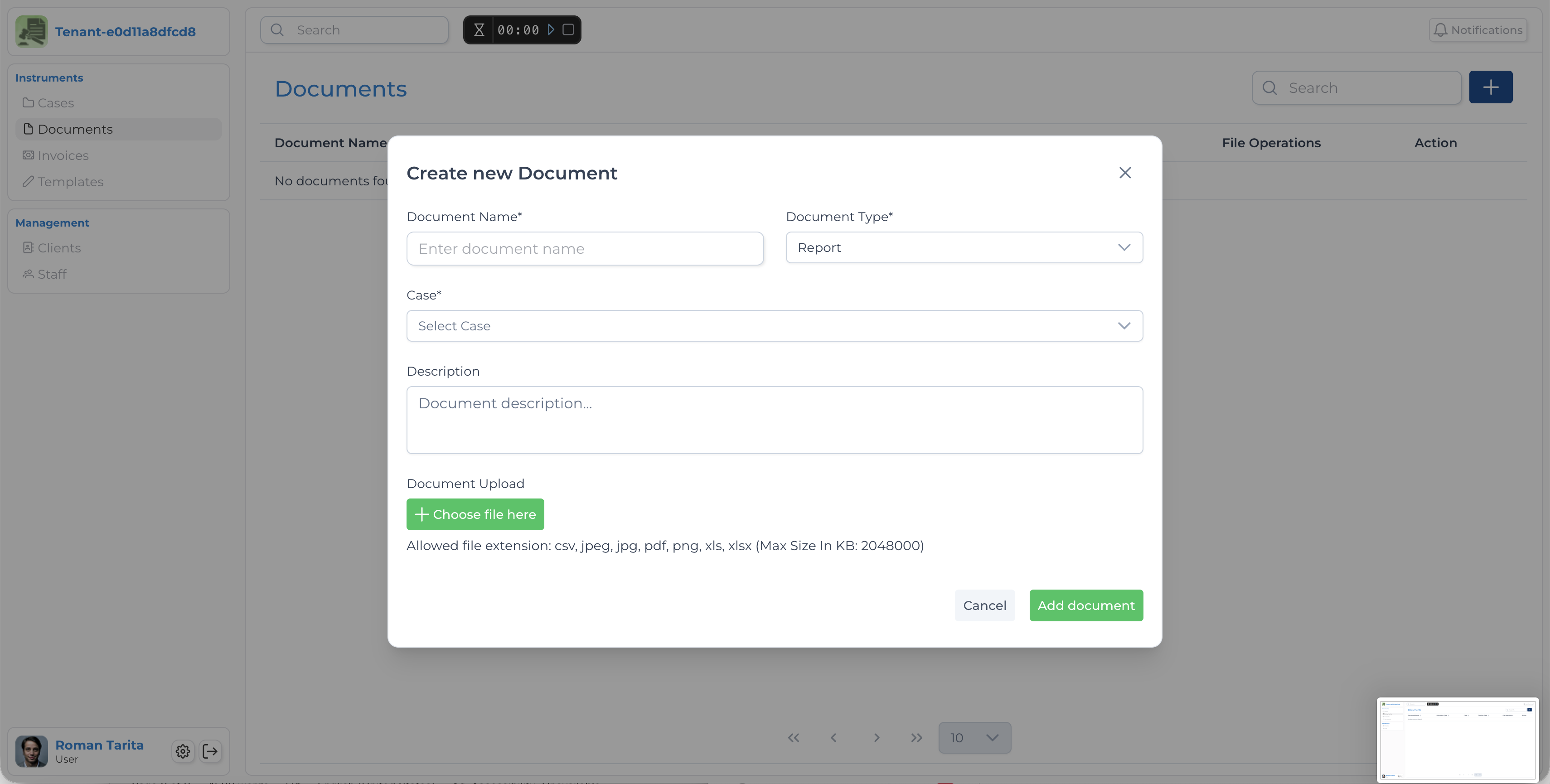
Task: Click the timer play icon
Action: 551,29
